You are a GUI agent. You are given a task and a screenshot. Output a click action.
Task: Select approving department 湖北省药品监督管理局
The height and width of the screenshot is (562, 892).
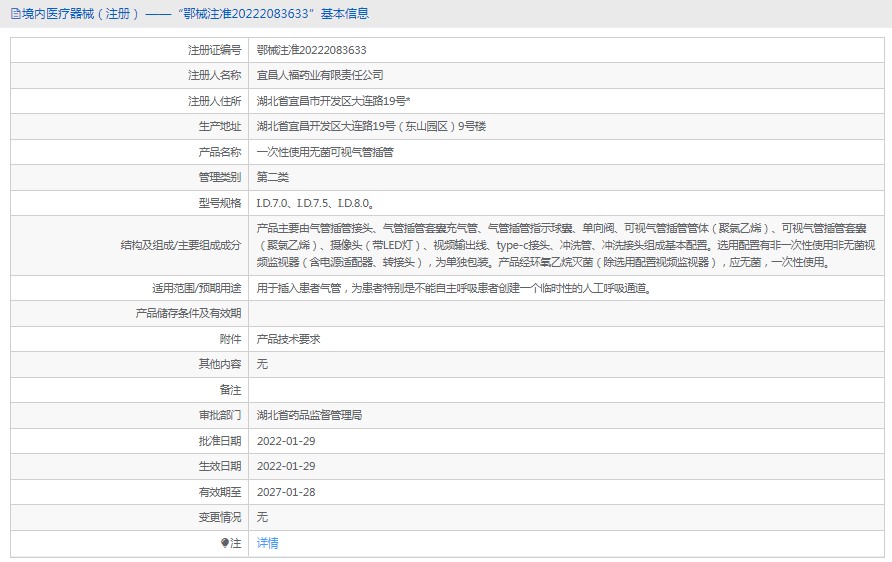pos(309,415)
